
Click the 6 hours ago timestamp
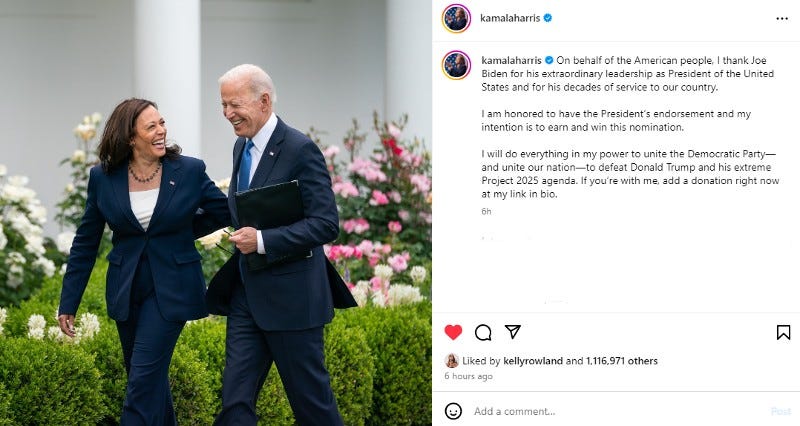pos(468,376)
